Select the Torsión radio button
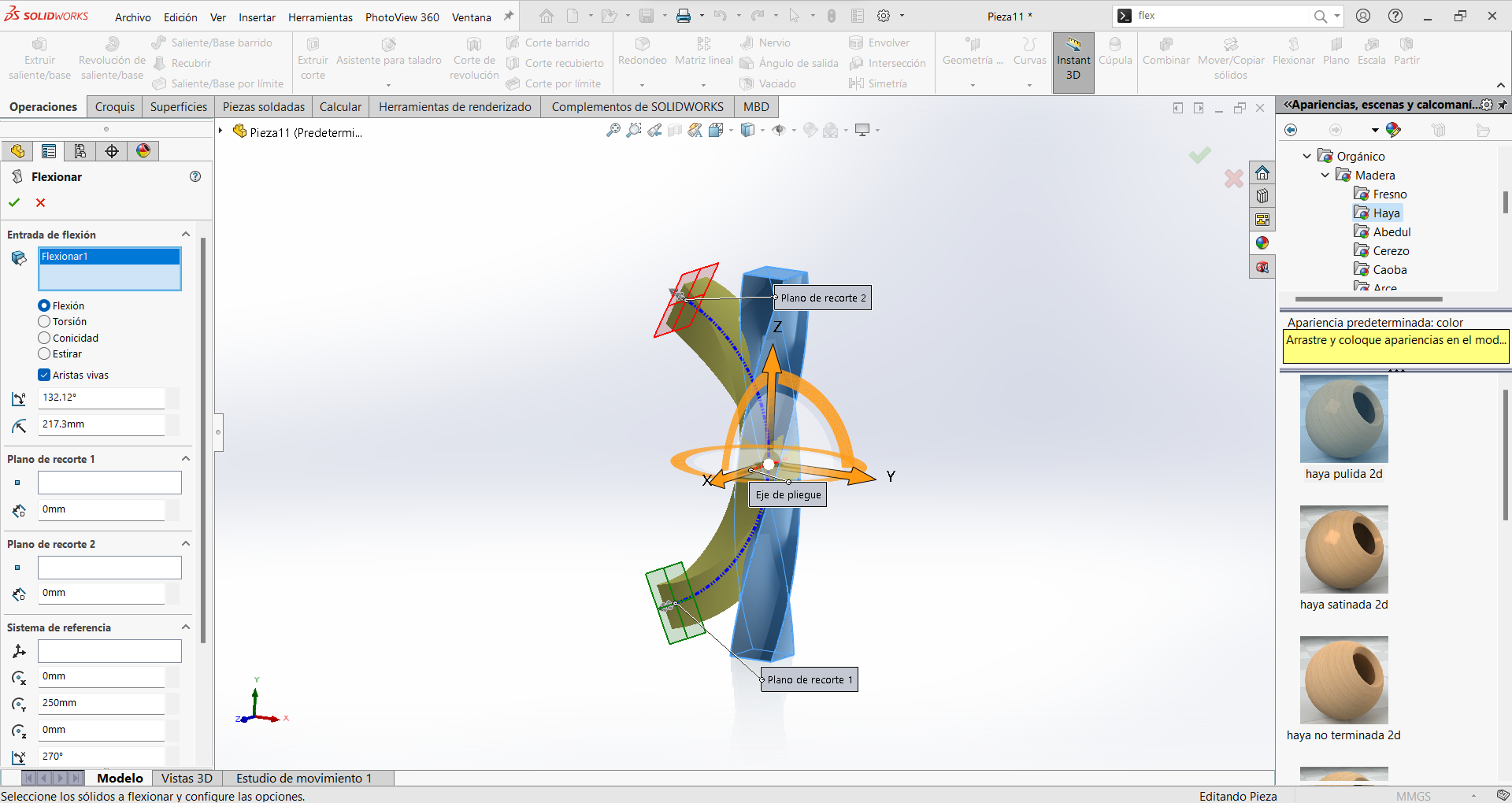 (45, 322)
